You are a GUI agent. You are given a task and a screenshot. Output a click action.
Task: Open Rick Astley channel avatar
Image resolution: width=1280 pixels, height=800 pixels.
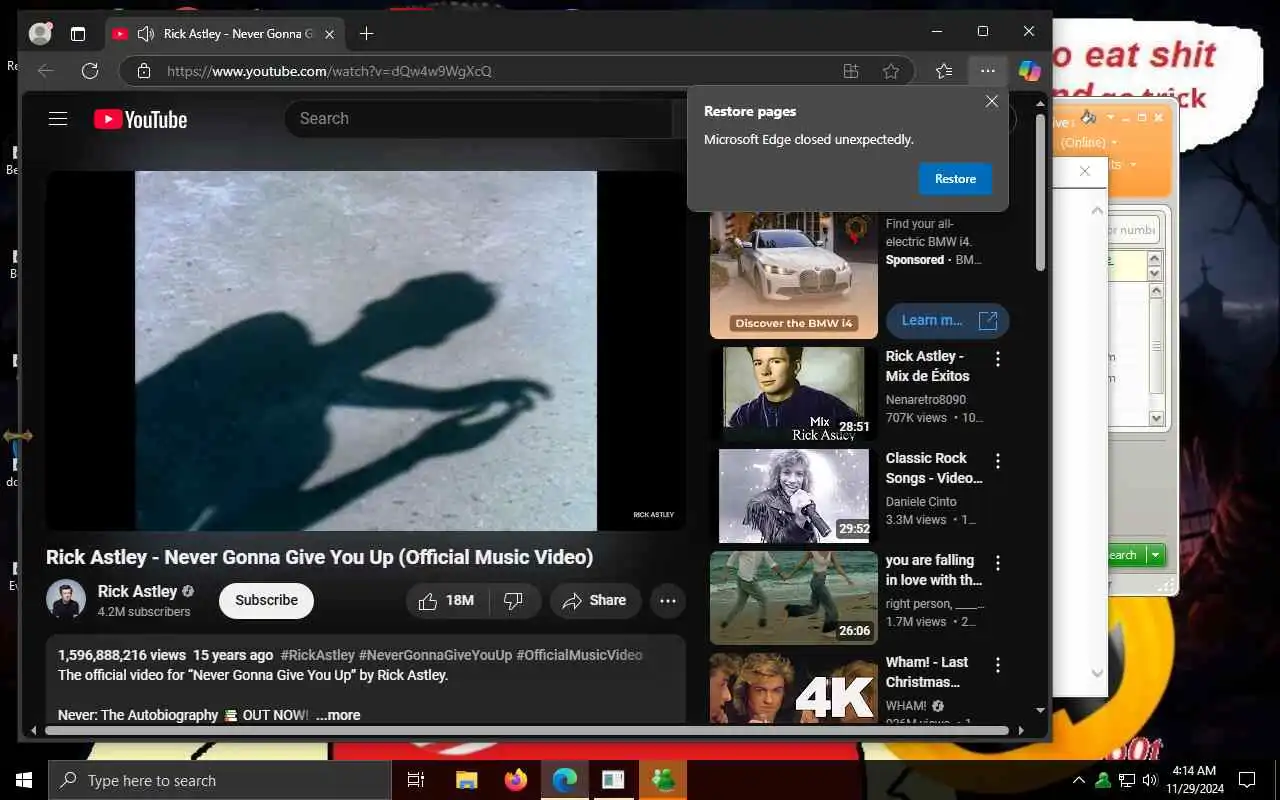tap(66, 599)
